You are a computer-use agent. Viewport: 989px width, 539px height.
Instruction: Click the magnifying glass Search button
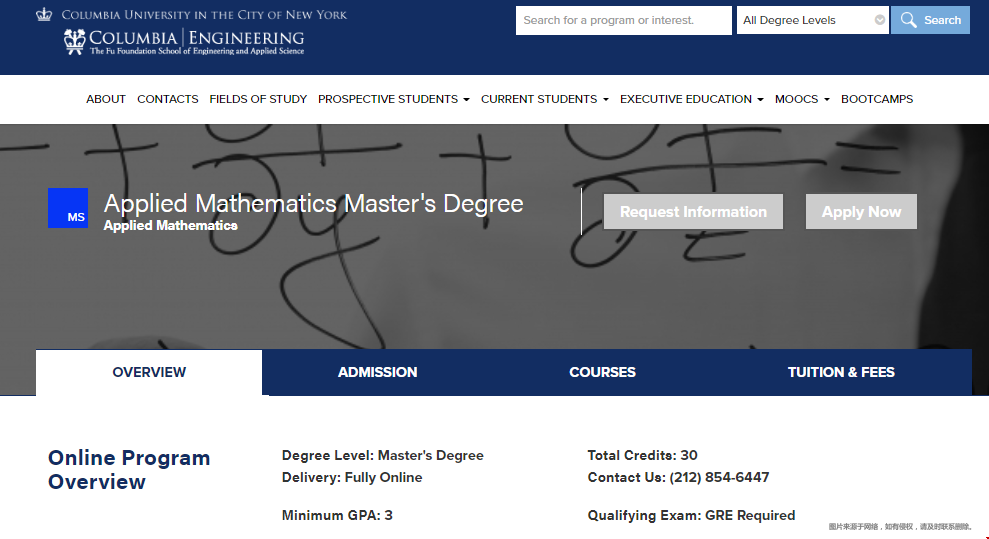click(930, 20)
